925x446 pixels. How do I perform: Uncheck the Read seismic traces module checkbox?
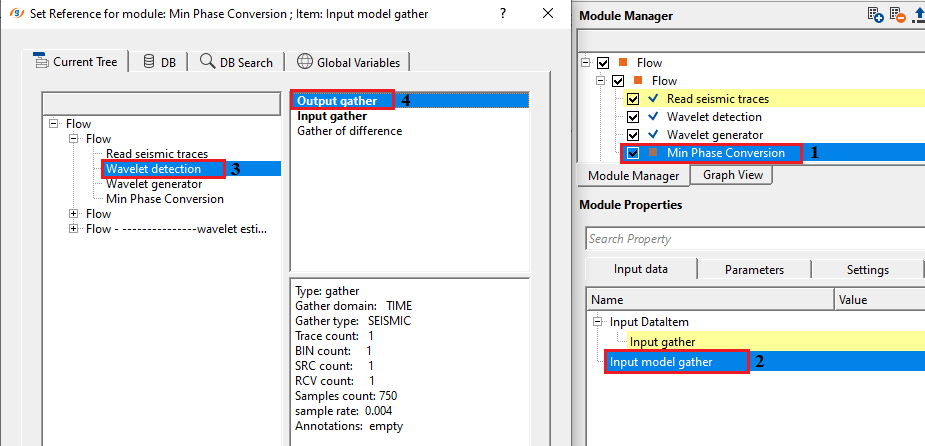point(632,99)
